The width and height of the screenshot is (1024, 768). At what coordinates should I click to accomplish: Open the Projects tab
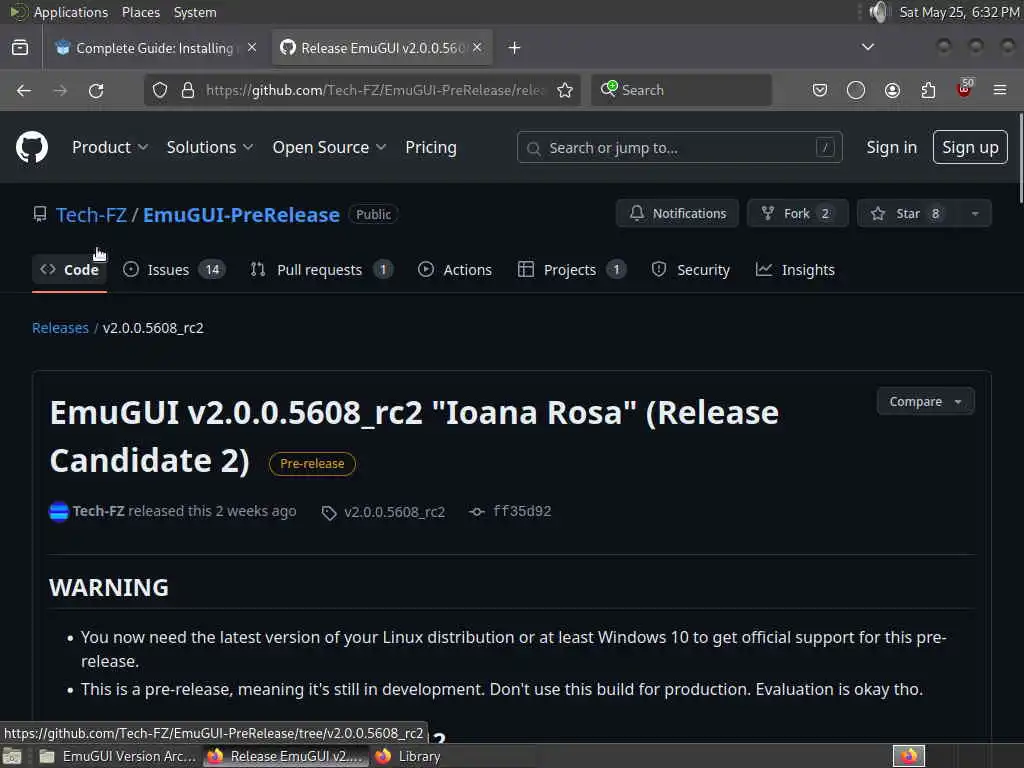pos(571,270)
